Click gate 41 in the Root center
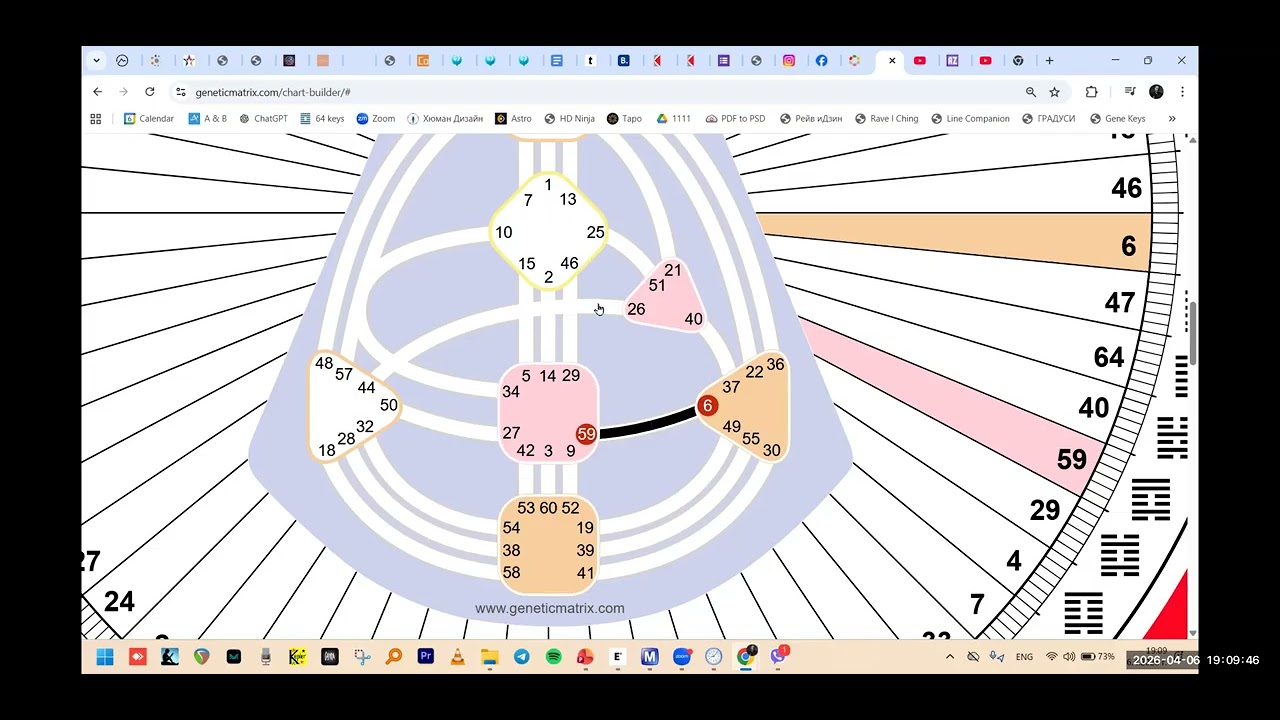 point(585,573)
